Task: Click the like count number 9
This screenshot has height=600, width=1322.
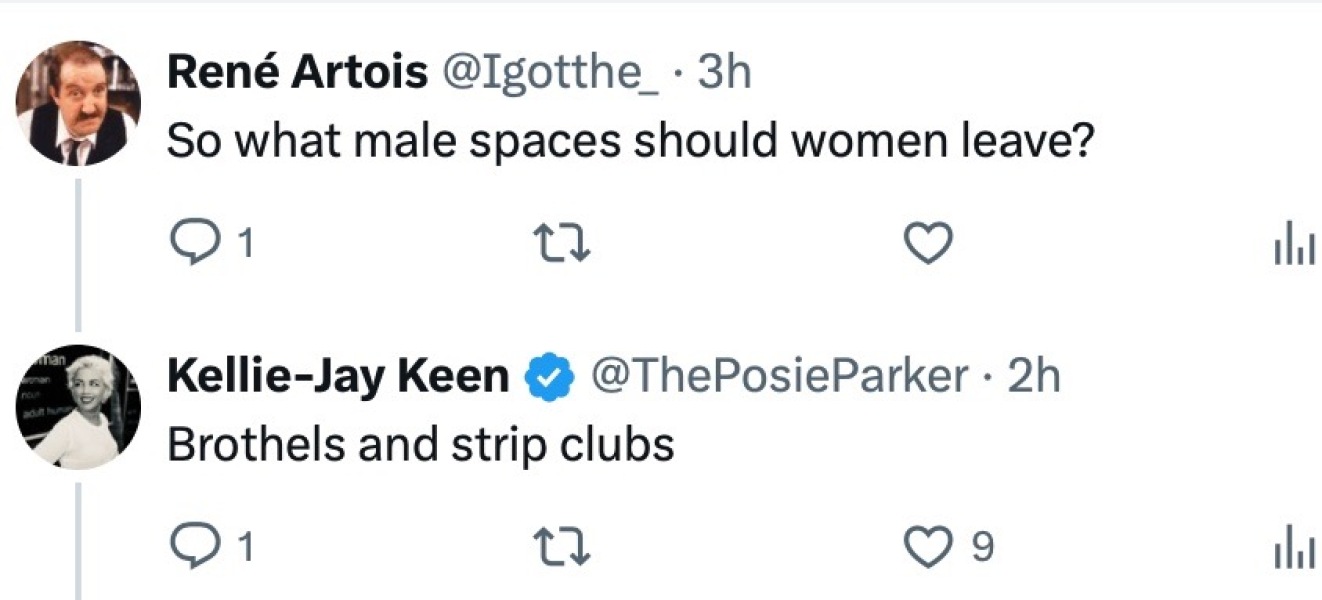Action: pos(982,546)
